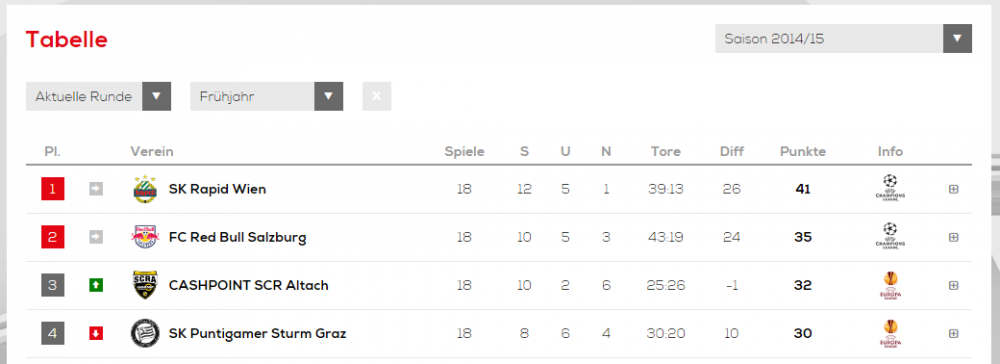Click the SK Rapid Wien club crest
This screenshot has width=1000, height=364.
tap(145, 189)
